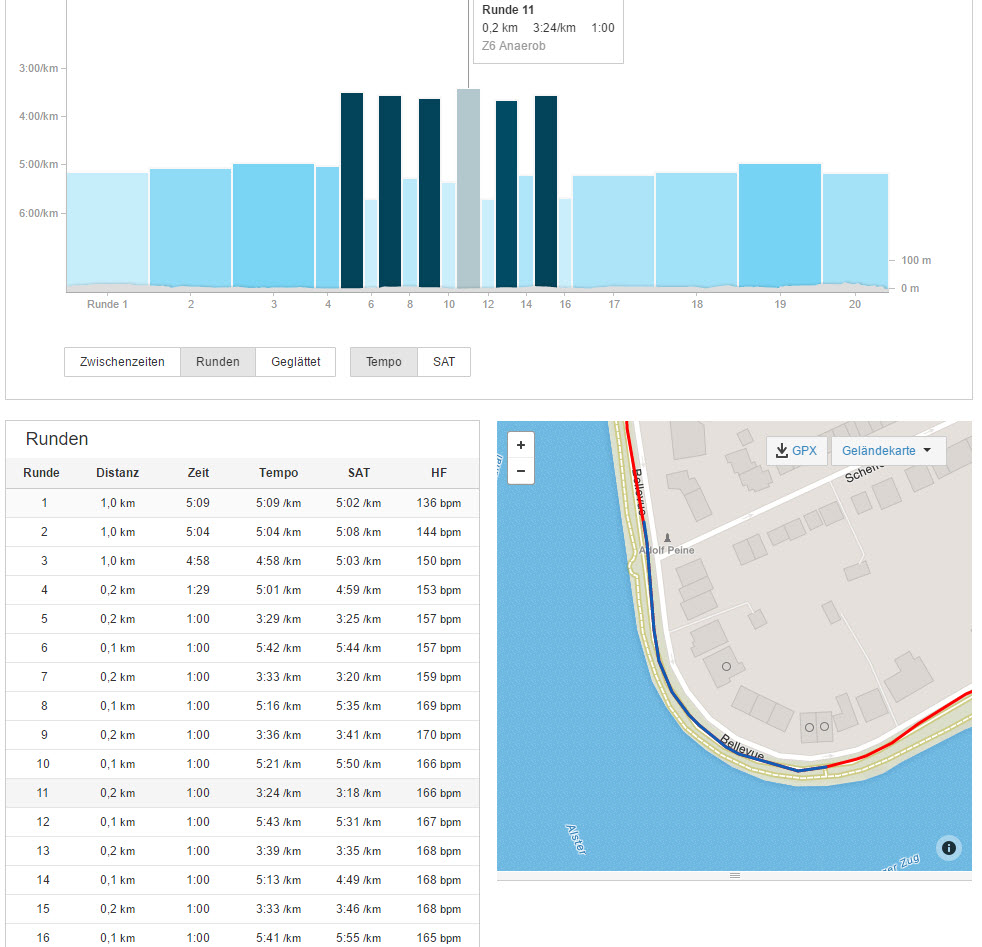Image resolution: width=982 pixels, height=947 pixels.
Task: Zoom out on the map
Action: coord(521,470)
